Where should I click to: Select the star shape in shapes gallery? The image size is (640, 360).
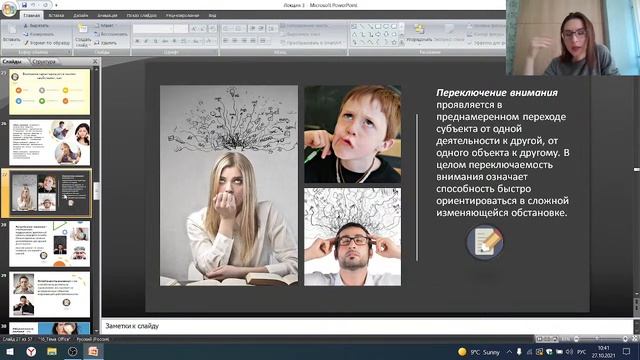pos(394,42)
